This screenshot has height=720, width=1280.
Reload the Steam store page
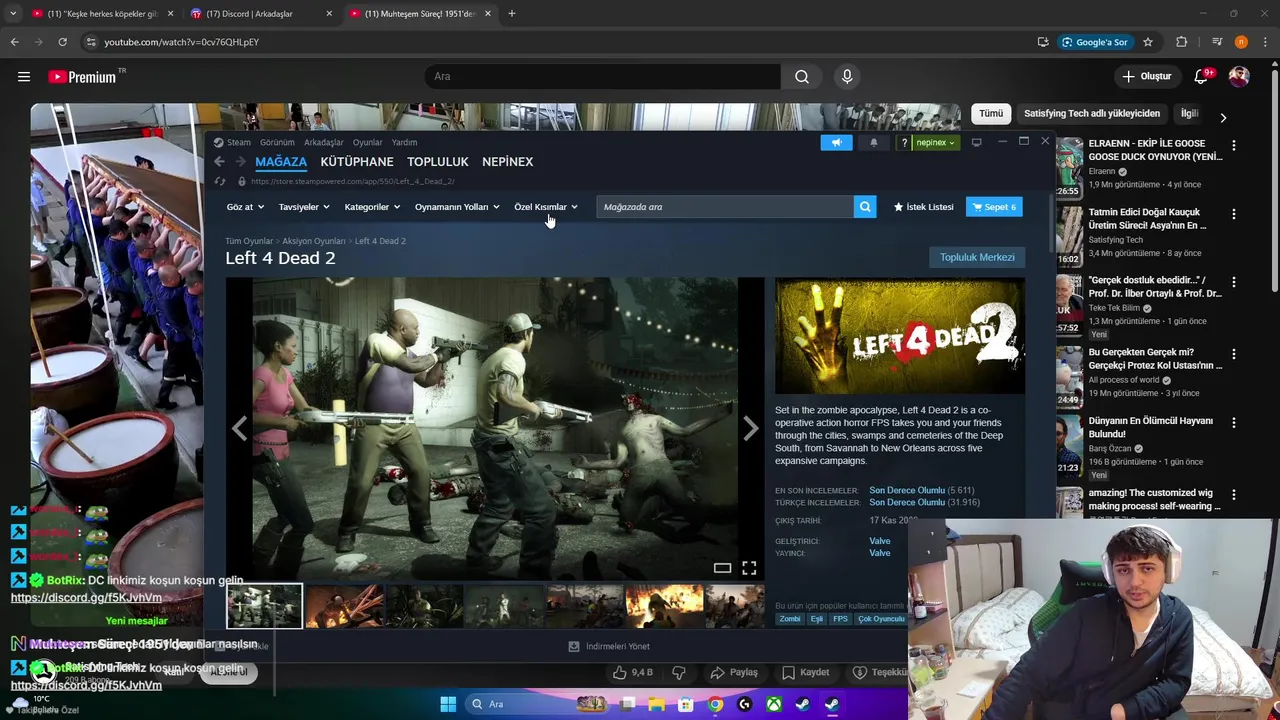pos(220,181)
